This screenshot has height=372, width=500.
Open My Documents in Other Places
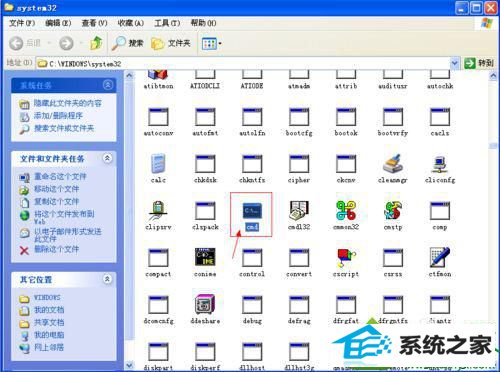(49, 310)
